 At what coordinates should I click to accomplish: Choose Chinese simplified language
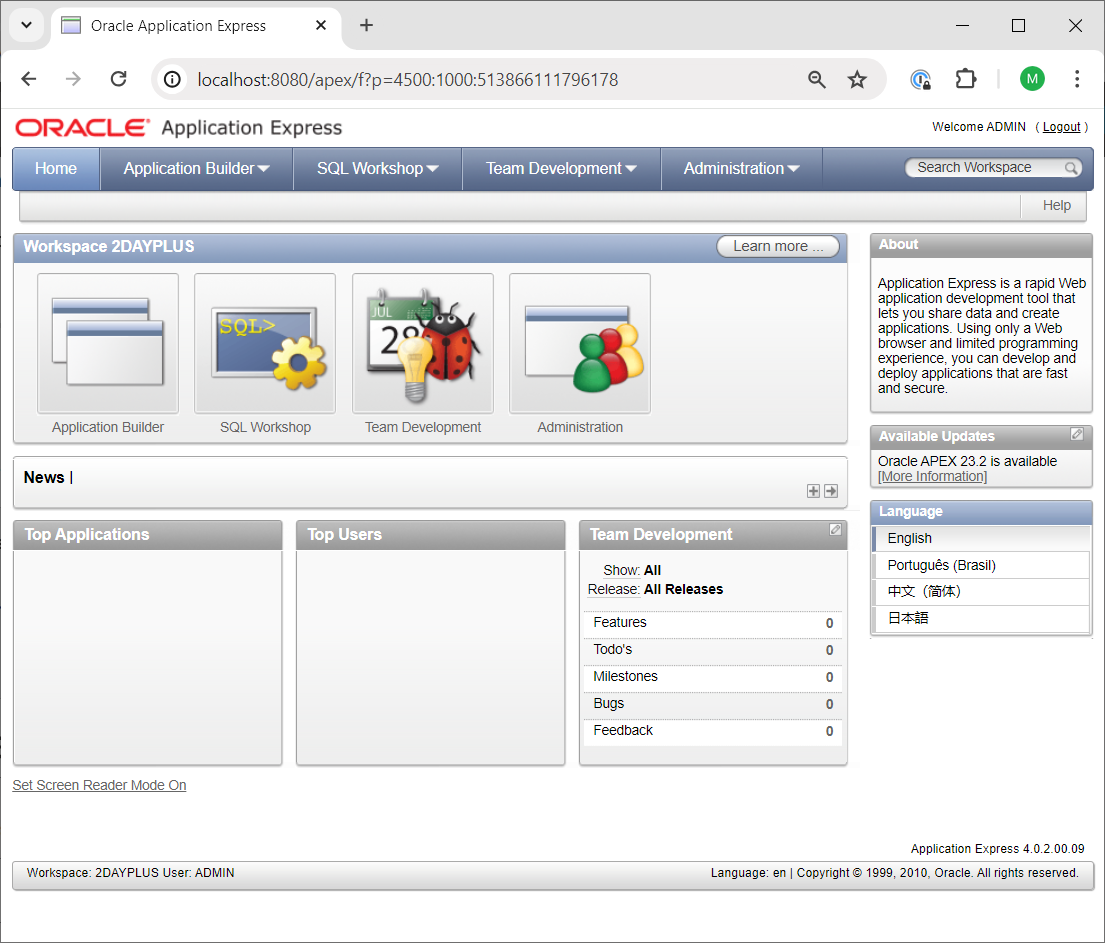[x=982, y=591]
